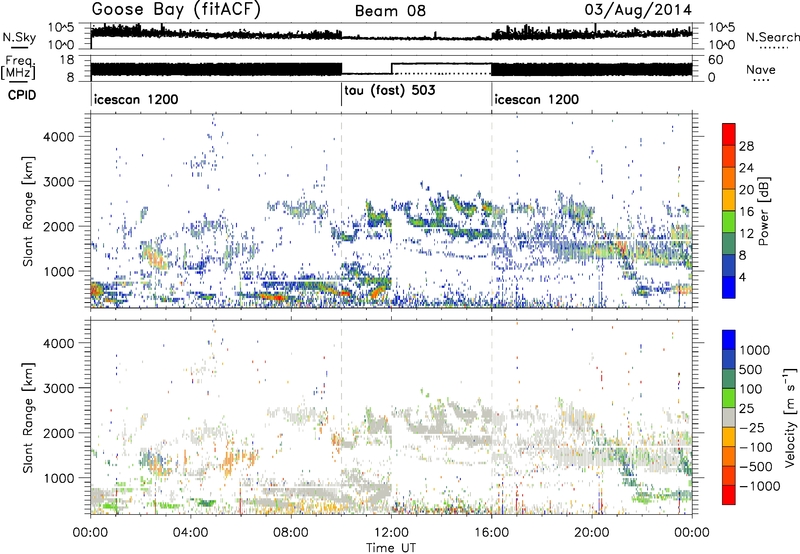800x554 pixels.
Task: Click the "Slant Range [km]" label of power panel
Action: pyautogui.click(x=28, y=211)
